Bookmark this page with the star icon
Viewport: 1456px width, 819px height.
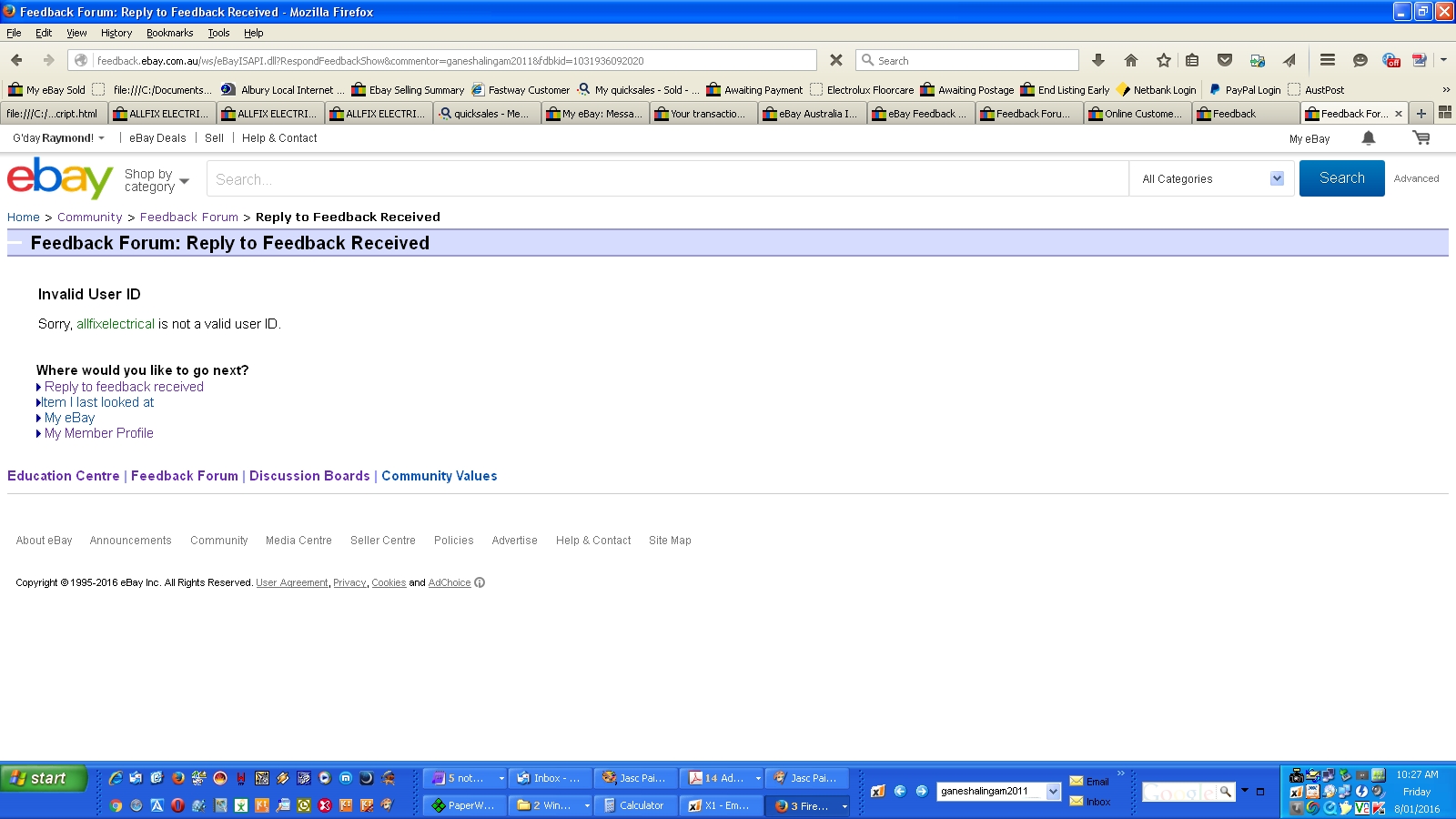pos(1163,60)
